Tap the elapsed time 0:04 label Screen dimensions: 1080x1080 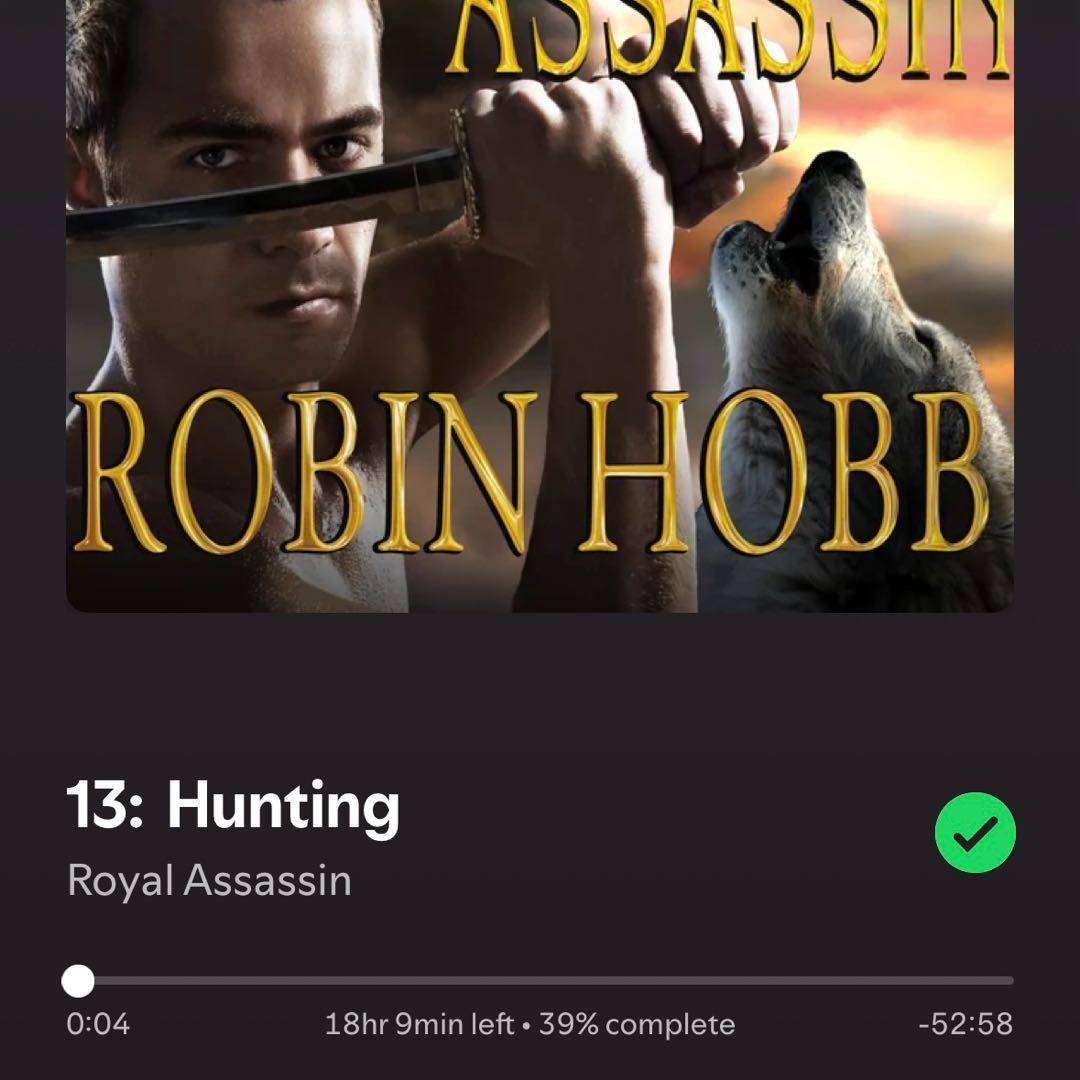click(x=98, y=1024)
